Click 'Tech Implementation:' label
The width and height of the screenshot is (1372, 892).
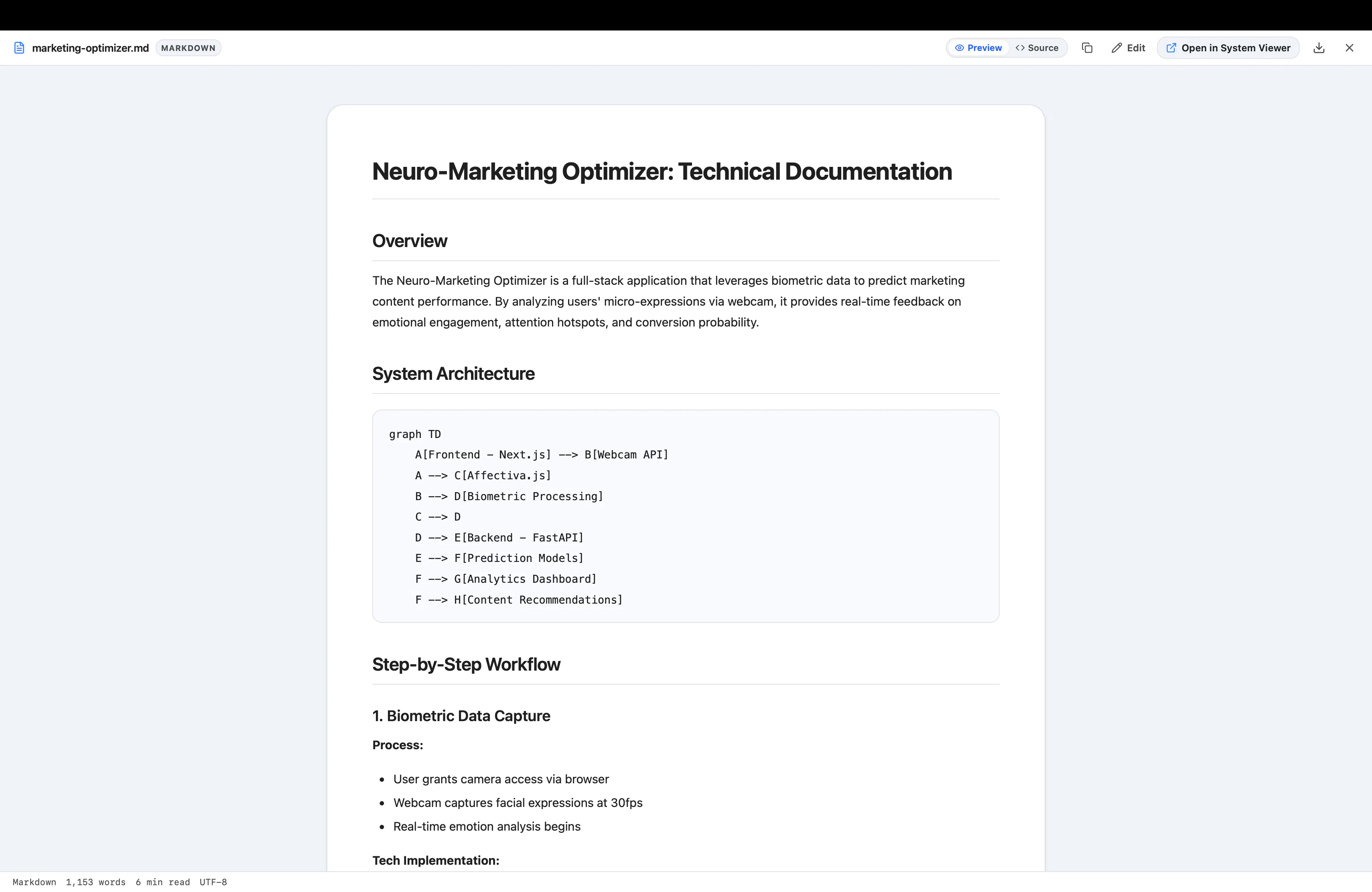point(436,860)
